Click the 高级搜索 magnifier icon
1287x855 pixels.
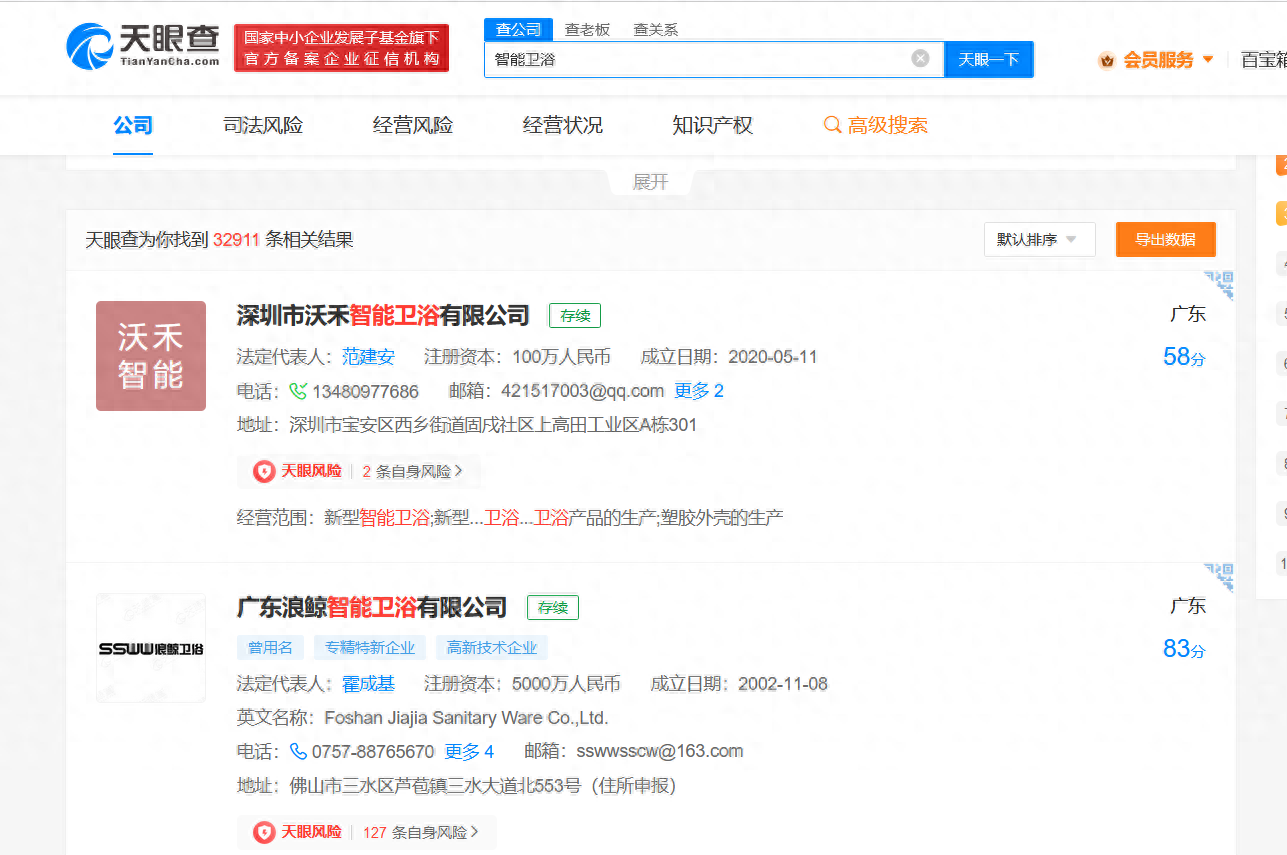pos(832,125)
